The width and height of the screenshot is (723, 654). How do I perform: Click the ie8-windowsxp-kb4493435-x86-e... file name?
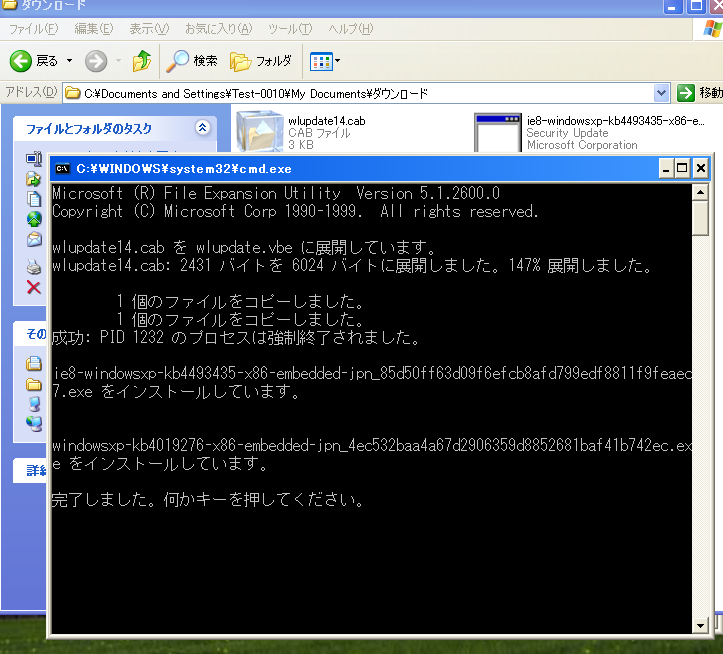(x=616, y=121)
